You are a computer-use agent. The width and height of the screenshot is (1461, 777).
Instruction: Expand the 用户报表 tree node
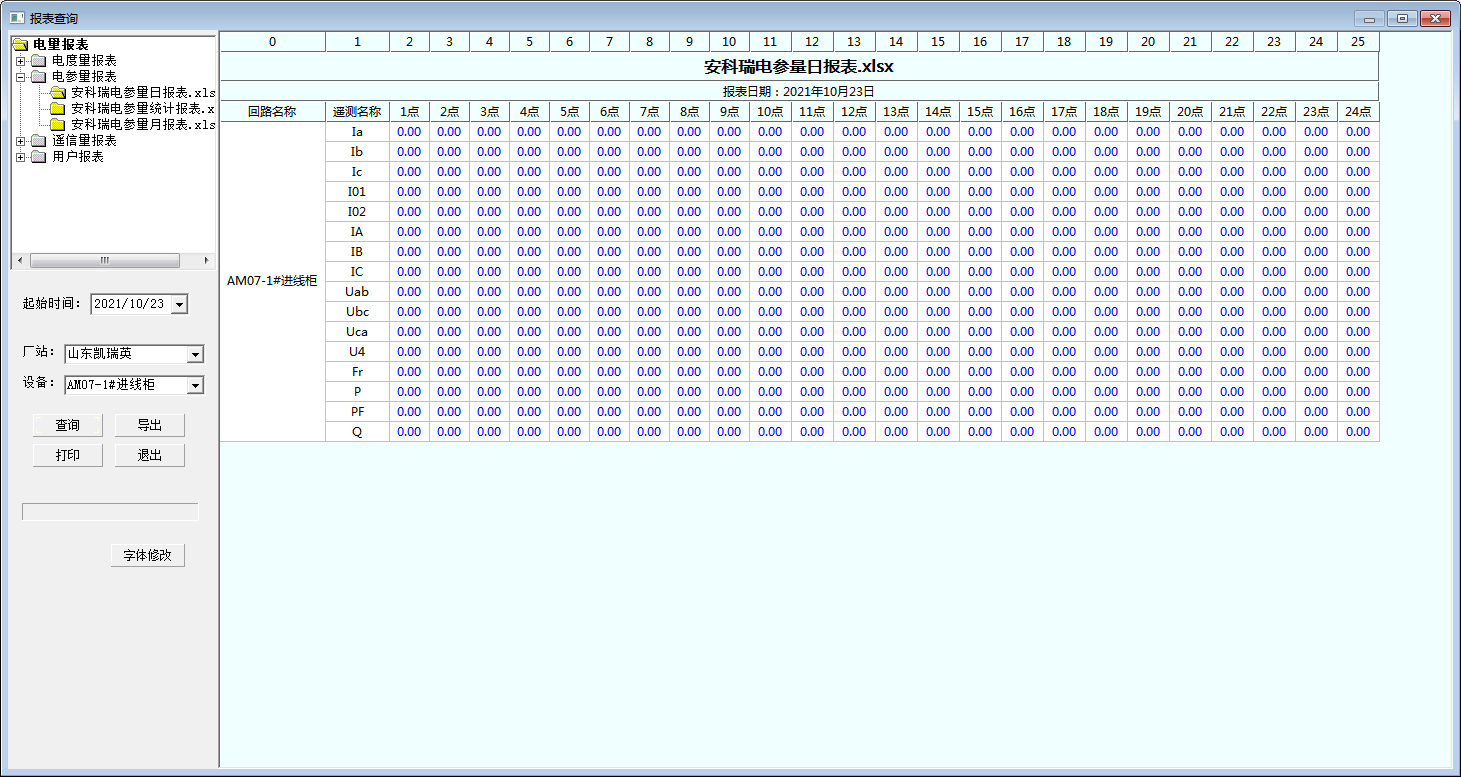[20, 157]
